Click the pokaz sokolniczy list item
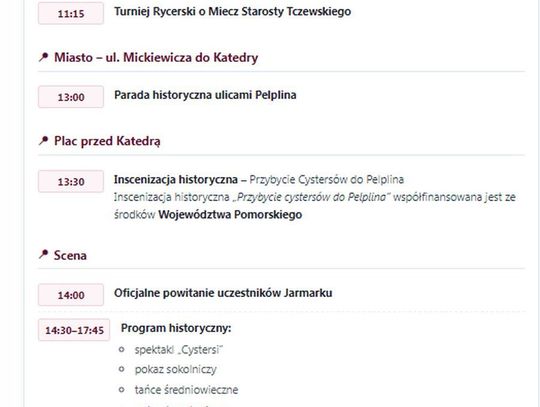The width and height of the screenshot is (540, 407). (176, 369)
